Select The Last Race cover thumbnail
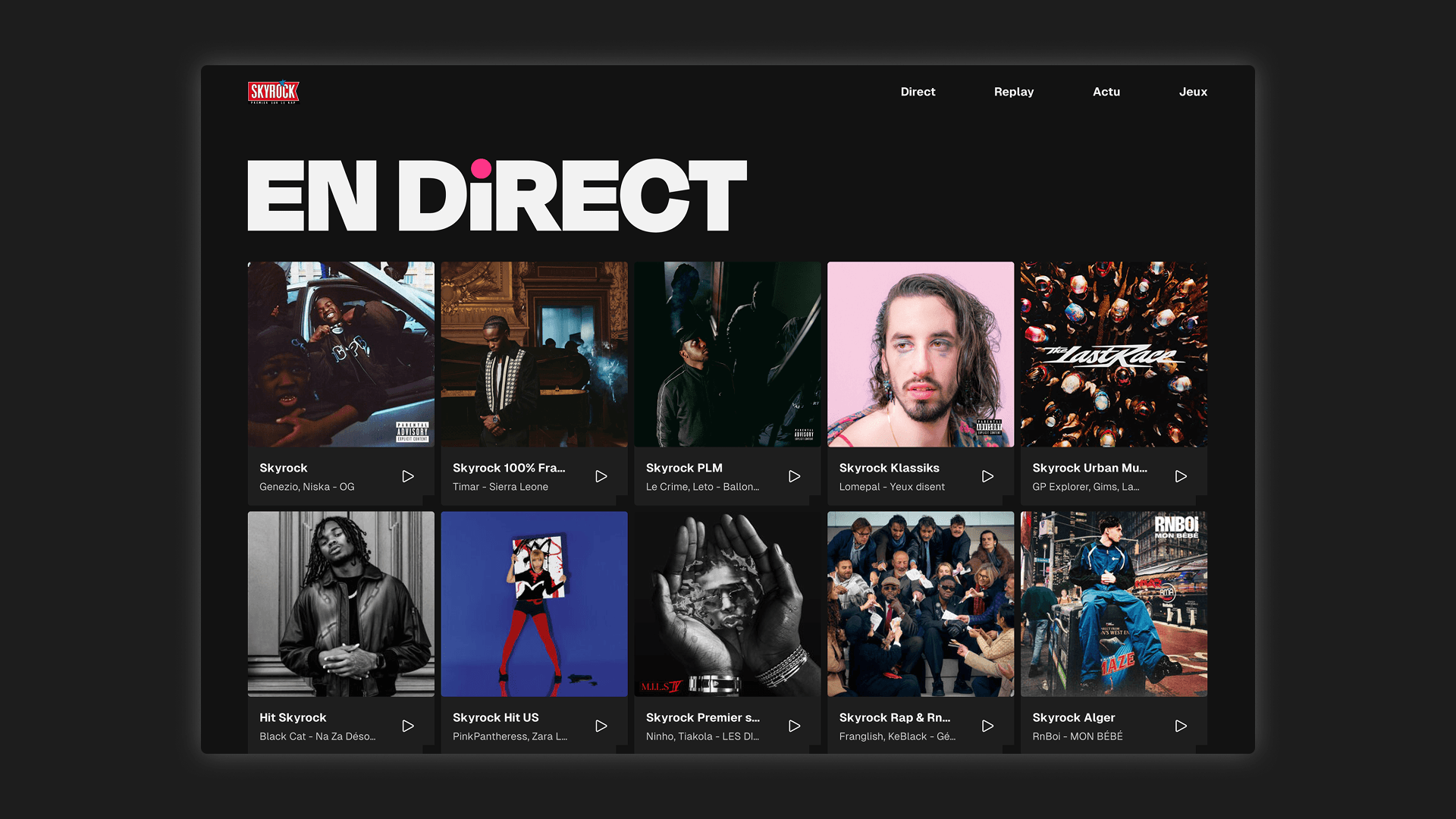The image size is (1456, 819). point(1114,354)
